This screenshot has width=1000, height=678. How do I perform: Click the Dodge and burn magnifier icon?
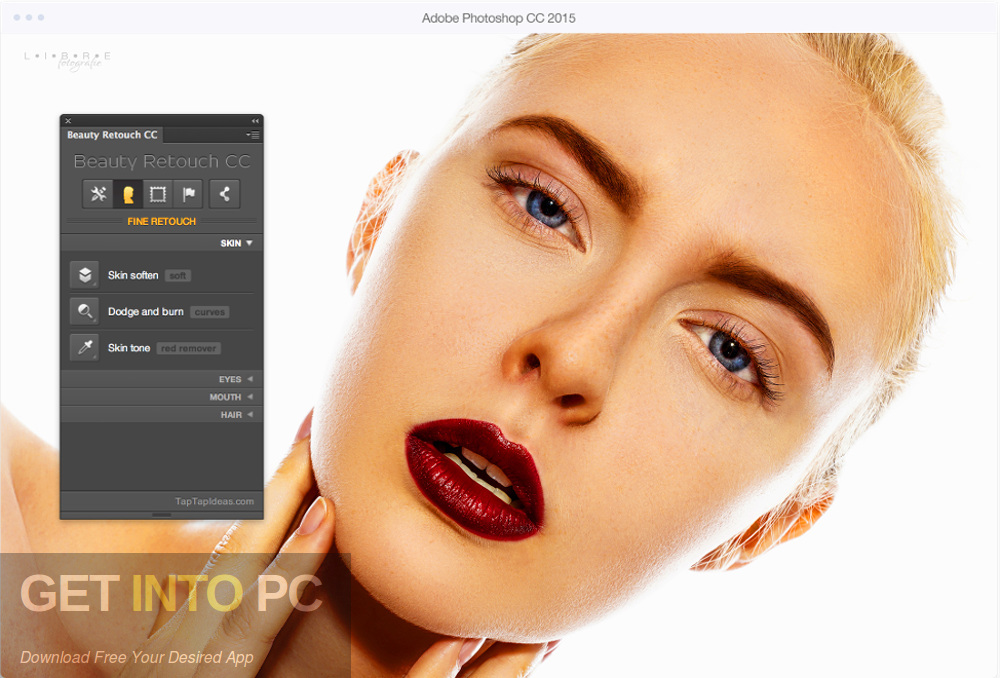tap(84, 311)
